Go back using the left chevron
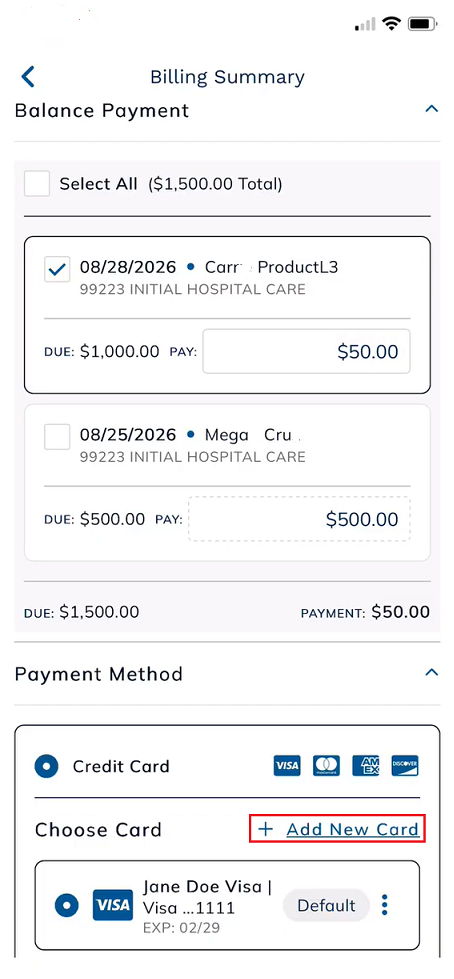 28,77
